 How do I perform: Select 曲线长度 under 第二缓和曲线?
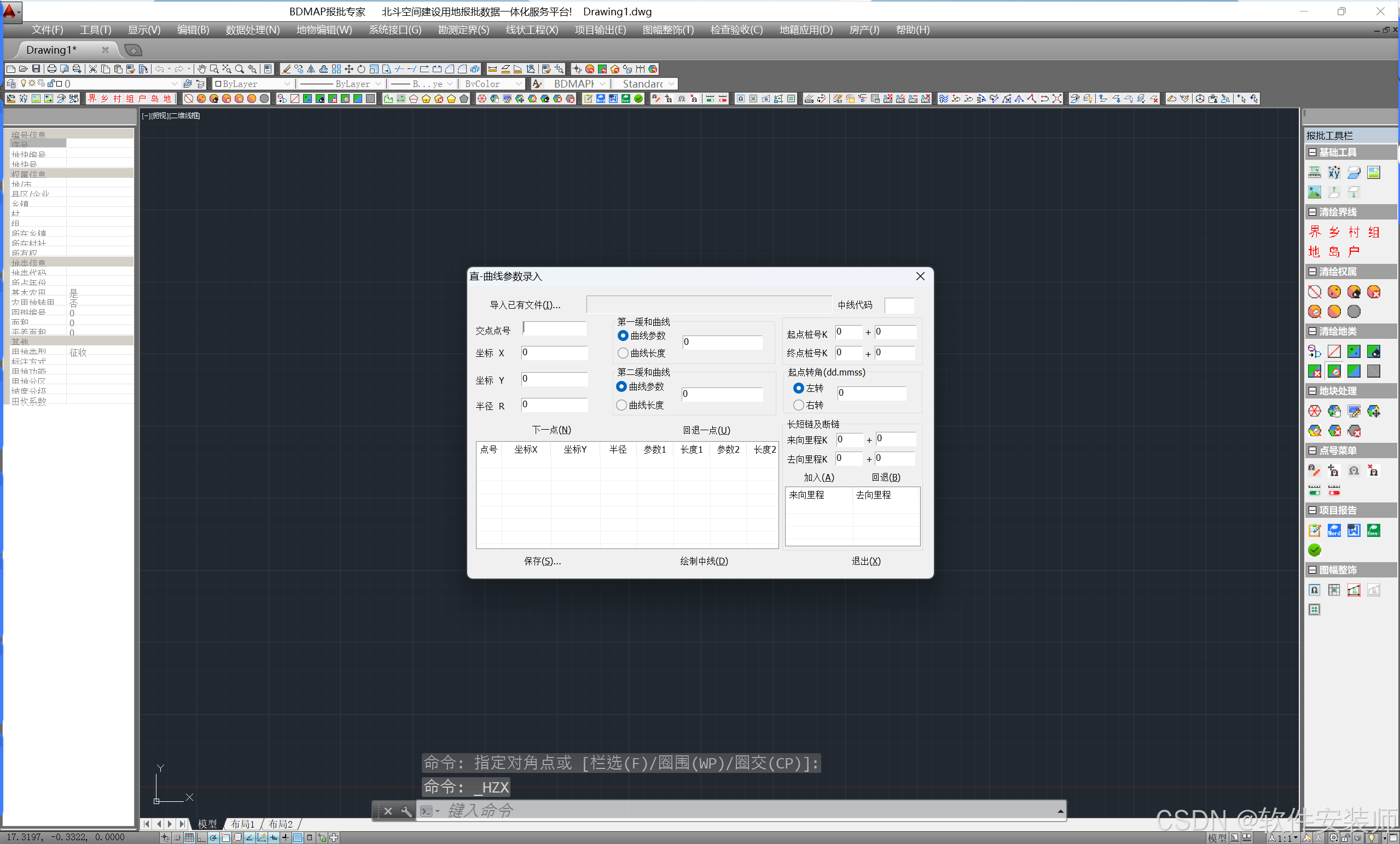[621, 405]
